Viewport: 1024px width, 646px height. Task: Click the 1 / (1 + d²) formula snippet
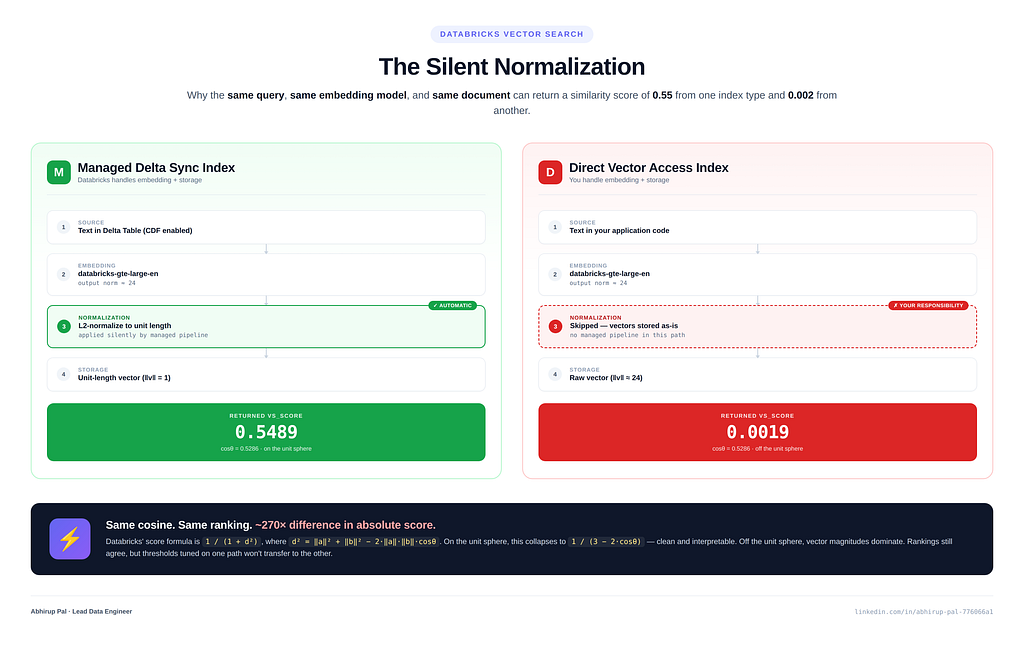point(231,541)
